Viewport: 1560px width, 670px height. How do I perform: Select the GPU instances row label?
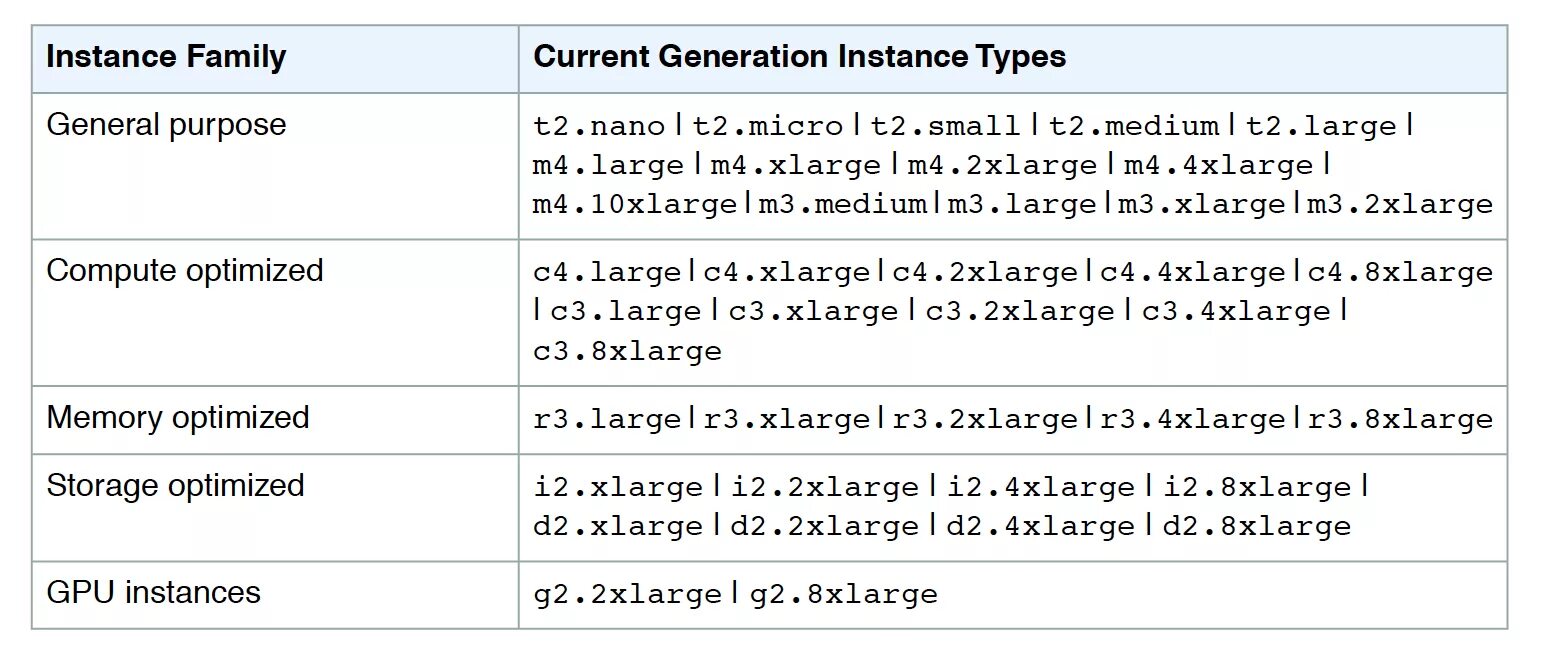point(153,593)
